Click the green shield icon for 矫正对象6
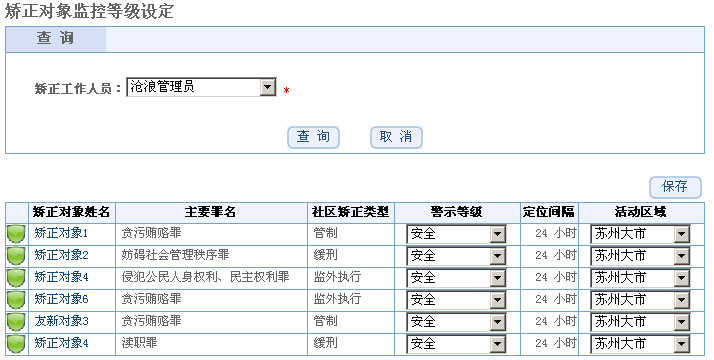The image size is (714, 360). click(x=16, y=299)
